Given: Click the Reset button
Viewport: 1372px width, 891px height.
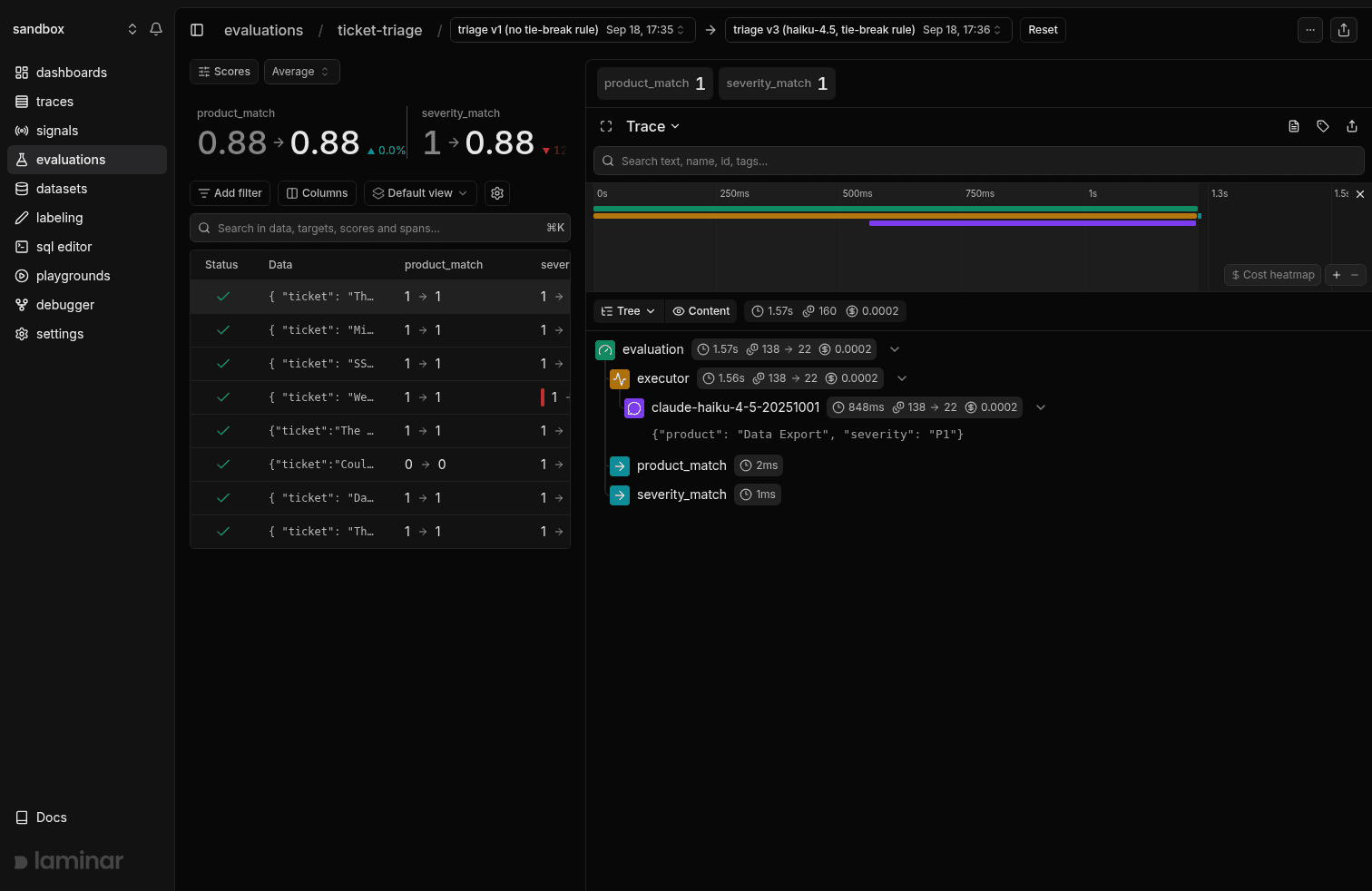Looking at the screenshot, I should point(1043,30).
